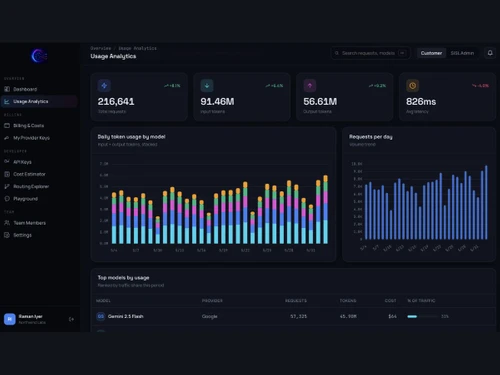Open Dashboard from the sidebar
Screen dimensions: 500x375
pos(39,89)
